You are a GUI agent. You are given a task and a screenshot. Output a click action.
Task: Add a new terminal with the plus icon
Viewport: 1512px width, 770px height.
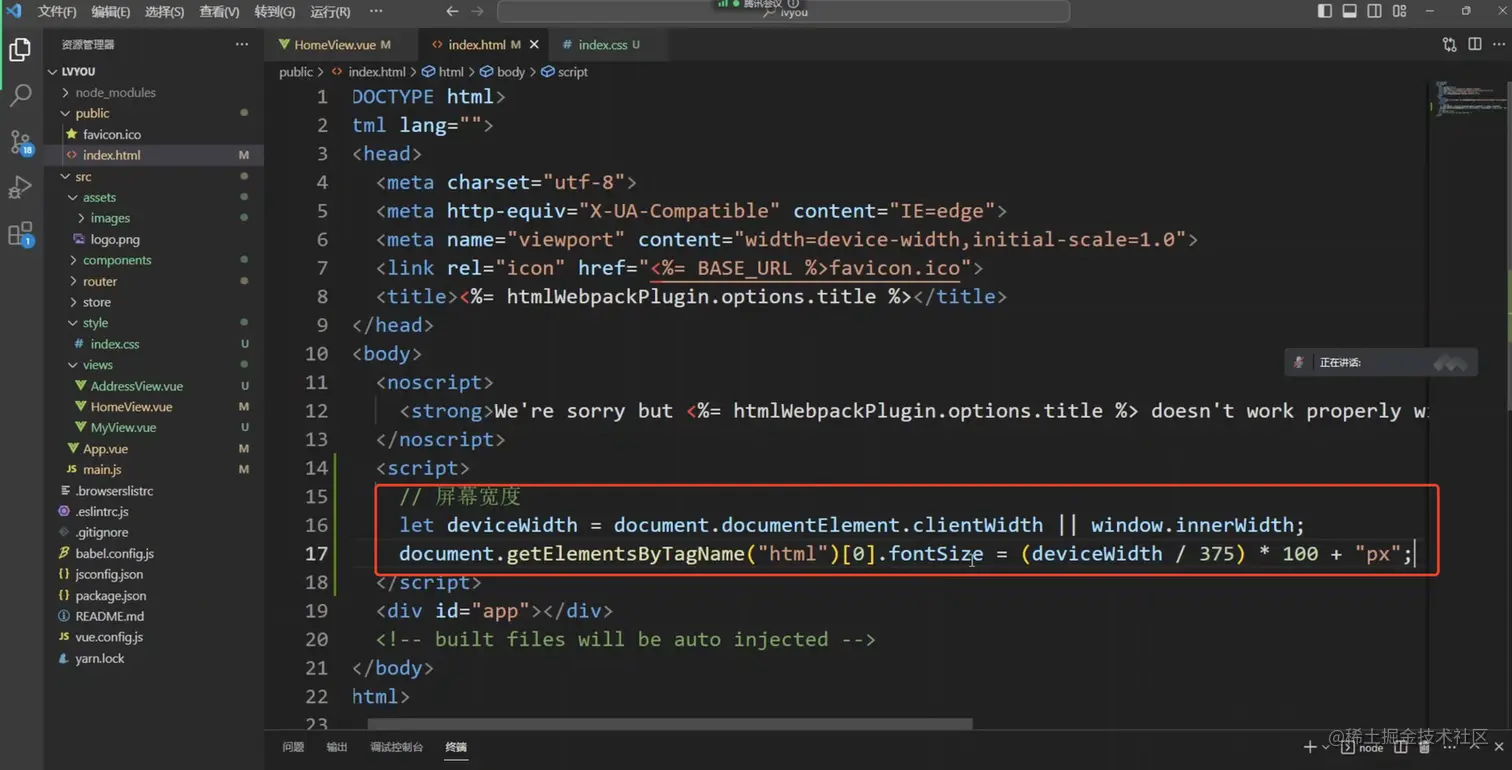1310,747
